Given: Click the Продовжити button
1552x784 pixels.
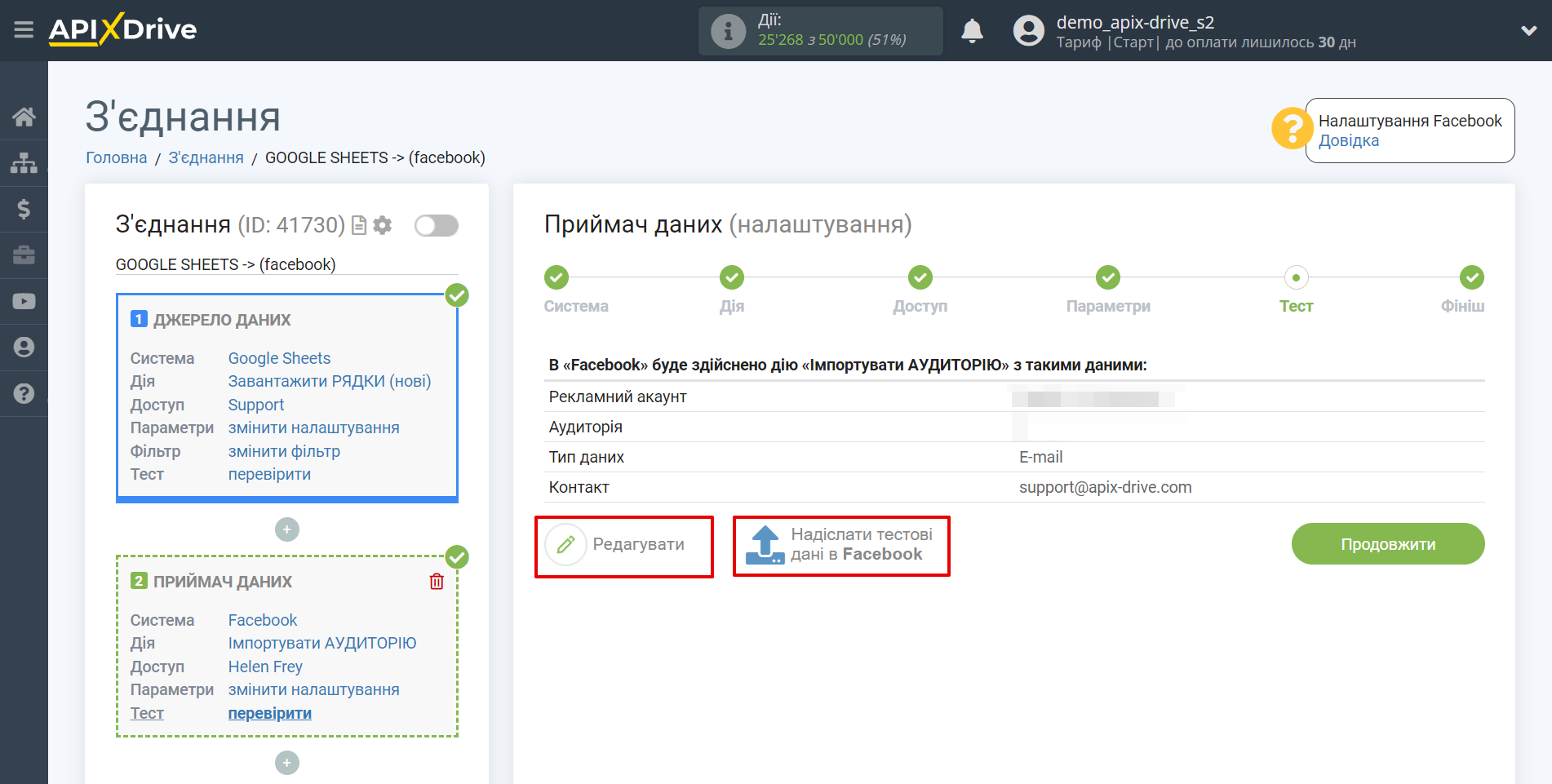Looking at the screenshot, I should [x=1388, y=544].
